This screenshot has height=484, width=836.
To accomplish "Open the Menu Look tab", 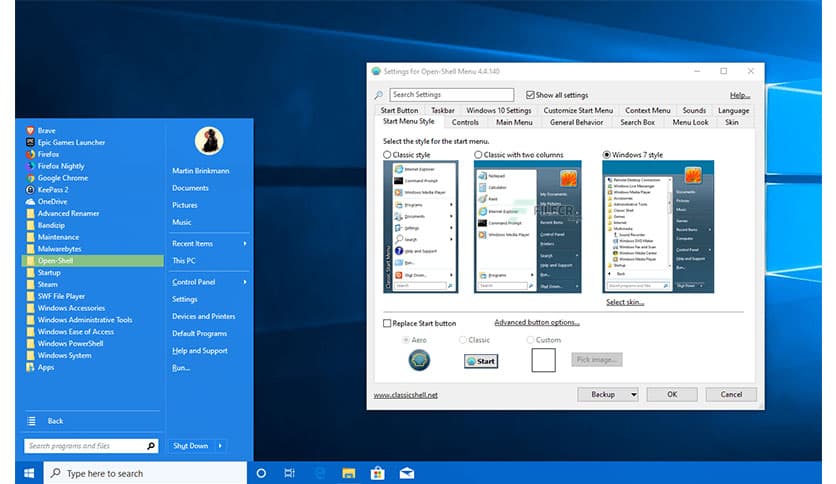I will coord(689,122).
